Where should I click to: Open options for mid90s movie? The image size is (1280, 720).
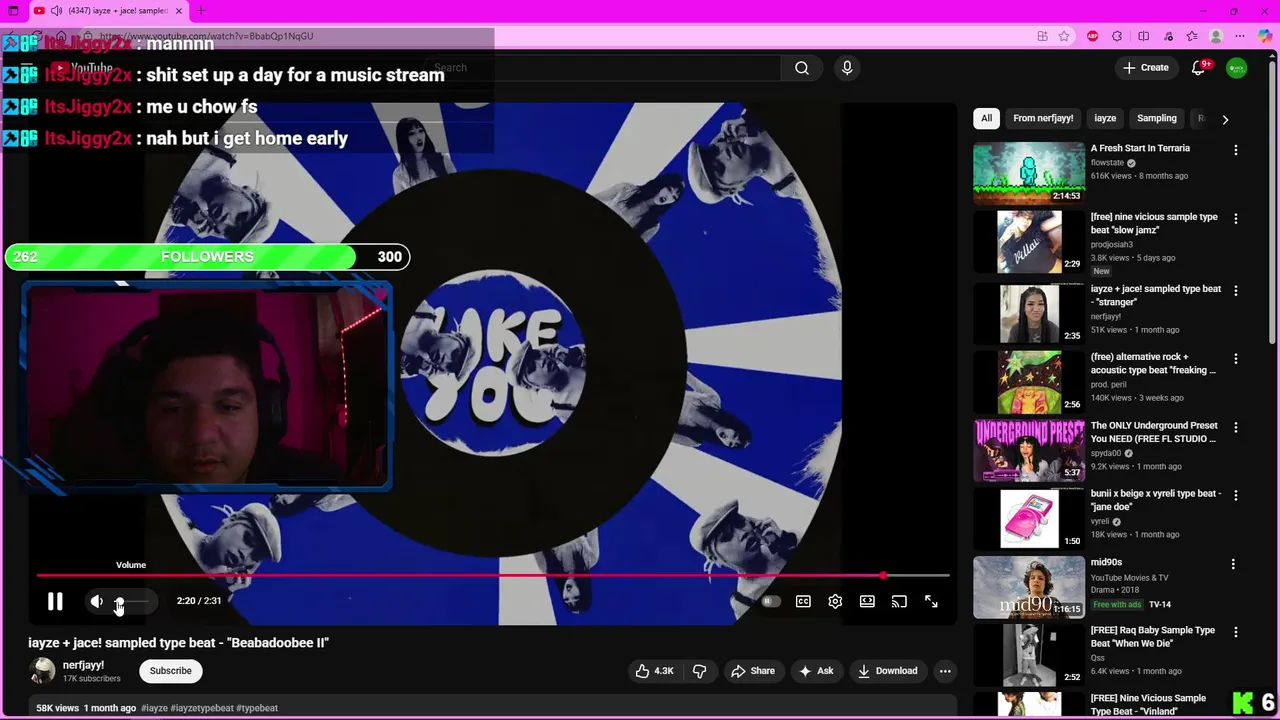coord(1235,564)
